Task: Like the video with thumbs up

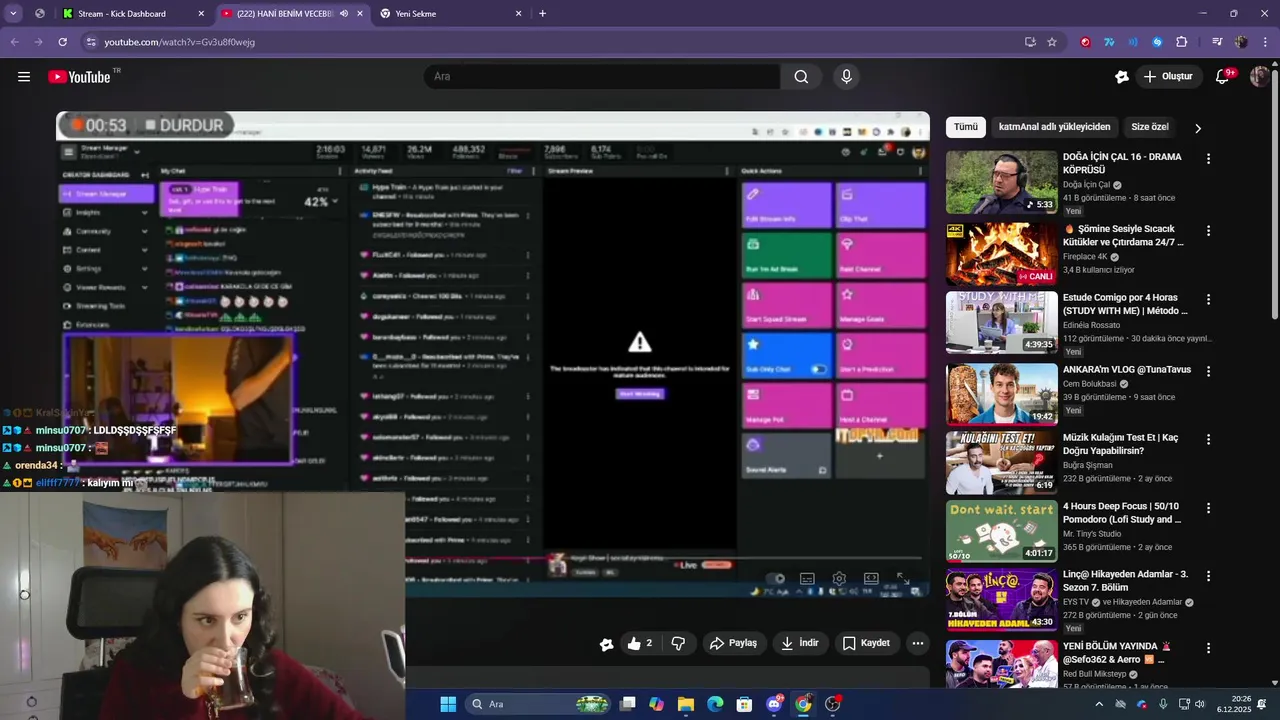Action: [x=640, y=643]
